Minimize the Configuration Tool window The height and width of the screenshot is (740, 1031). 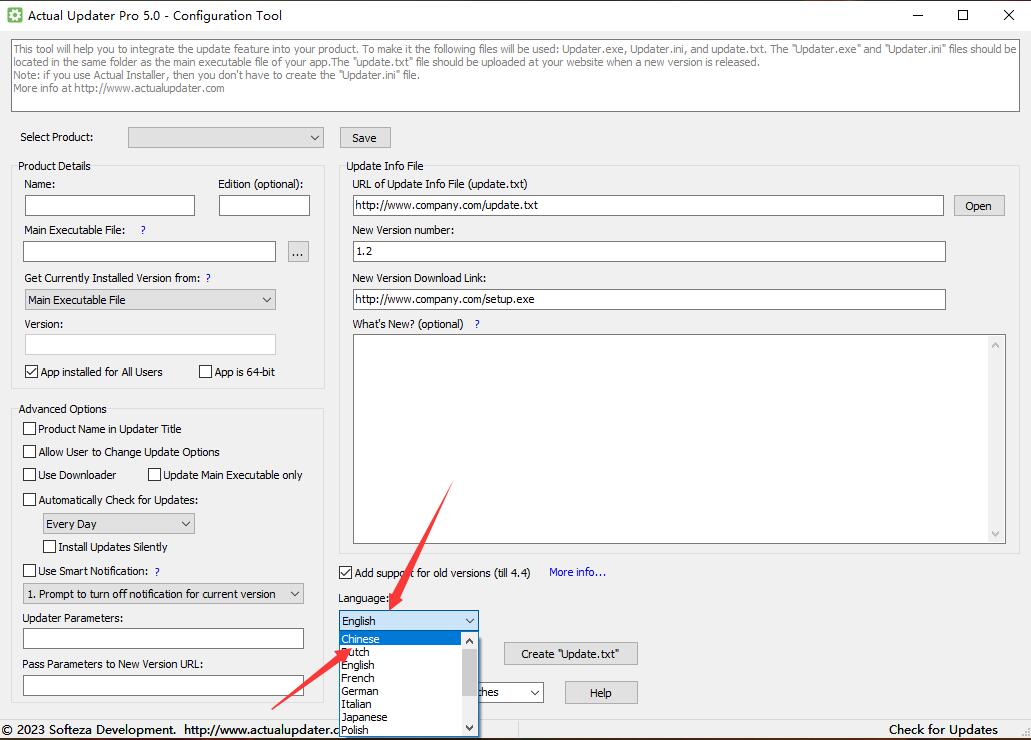pyautogui.click(x=918, y=15)
